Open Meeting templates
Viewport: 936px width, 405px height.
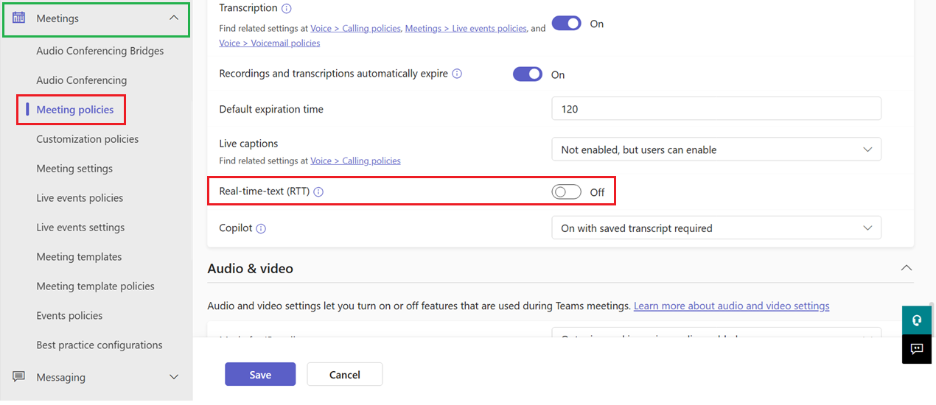point(79,257)
